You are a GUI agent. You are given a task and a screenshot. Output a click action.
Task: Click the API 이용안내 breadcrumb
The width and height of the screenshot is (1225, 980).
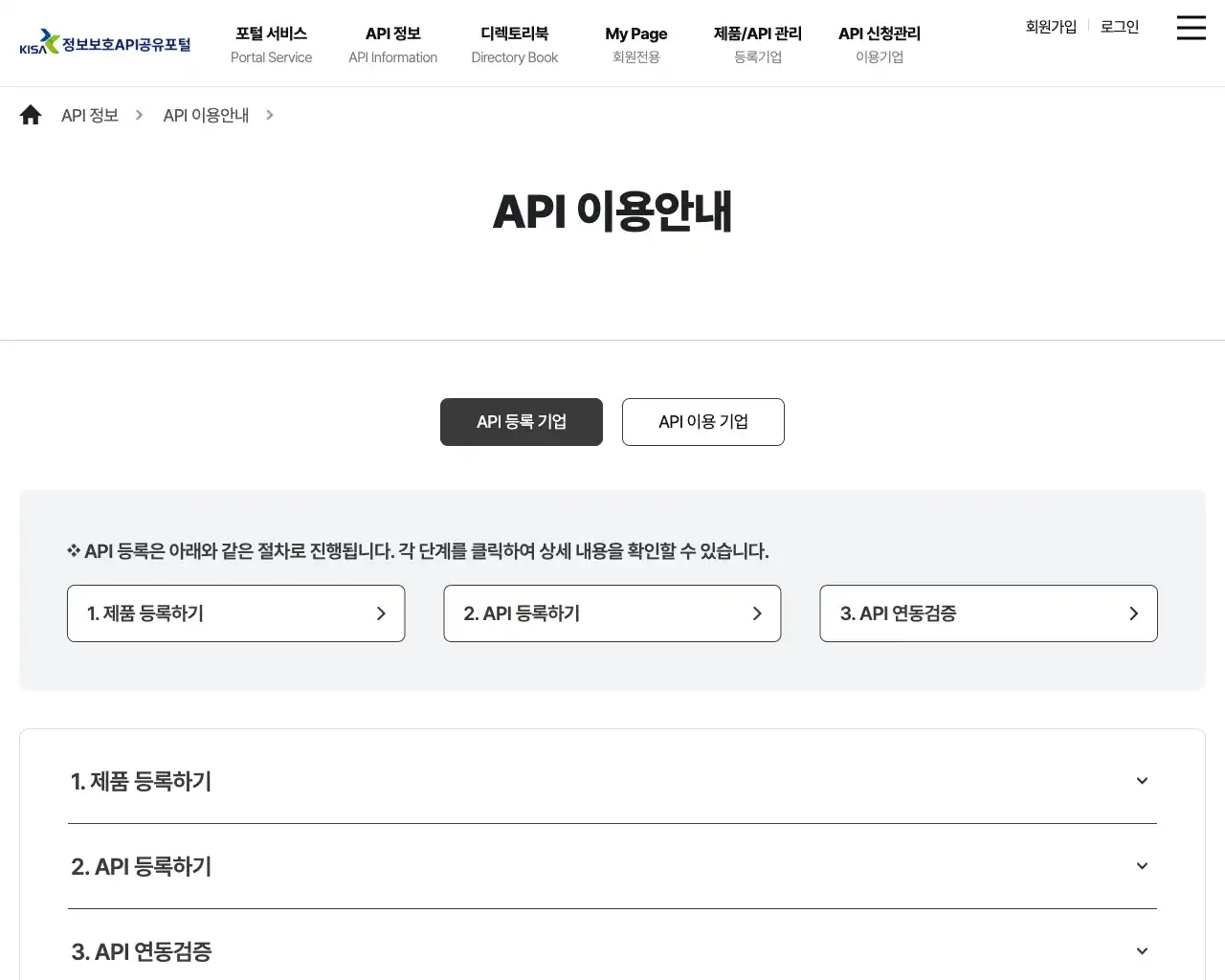coord(206,115)
